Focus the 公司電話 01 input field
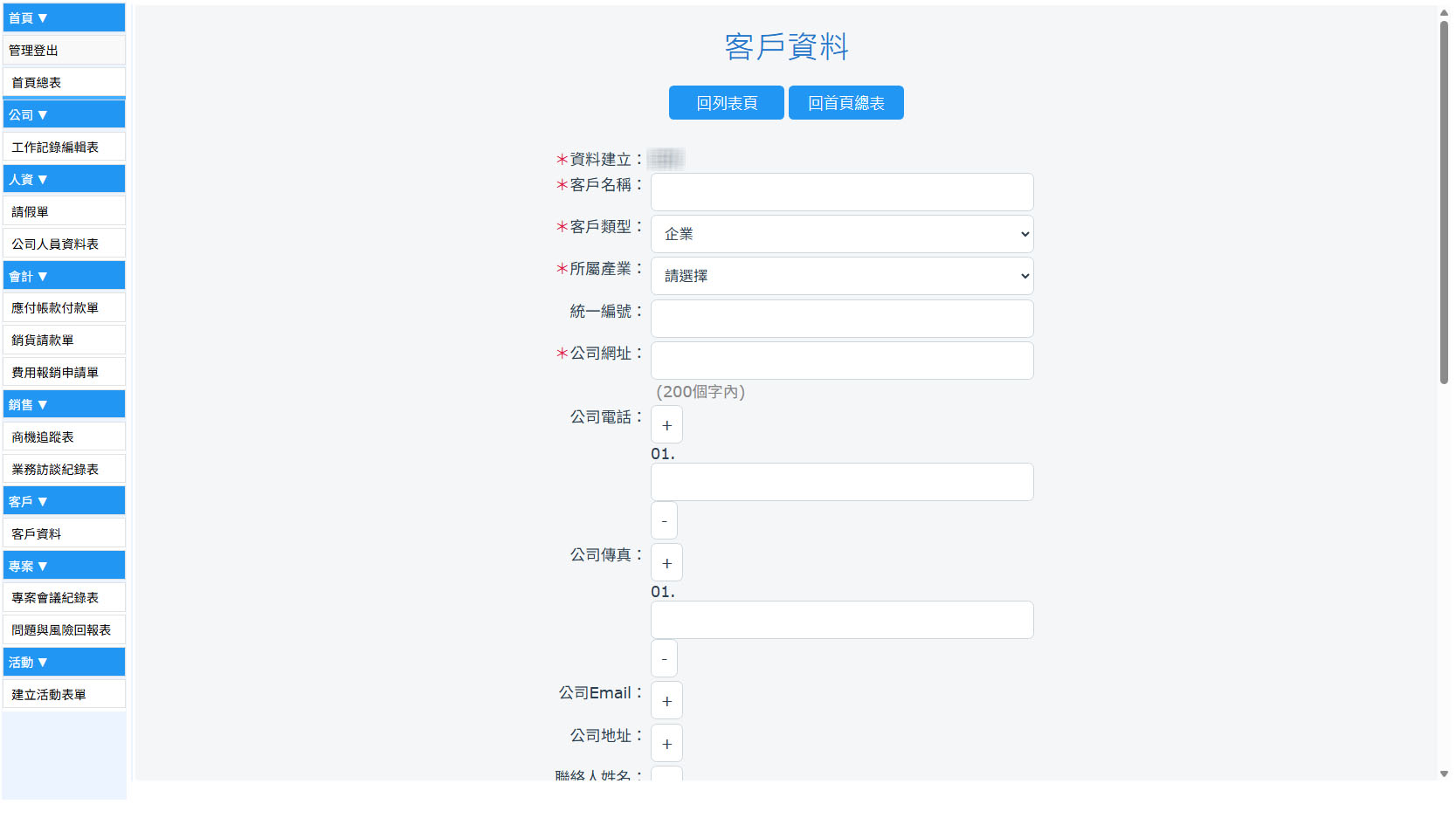The width and height of the screenshot is (1456, 818). [842, 482]
